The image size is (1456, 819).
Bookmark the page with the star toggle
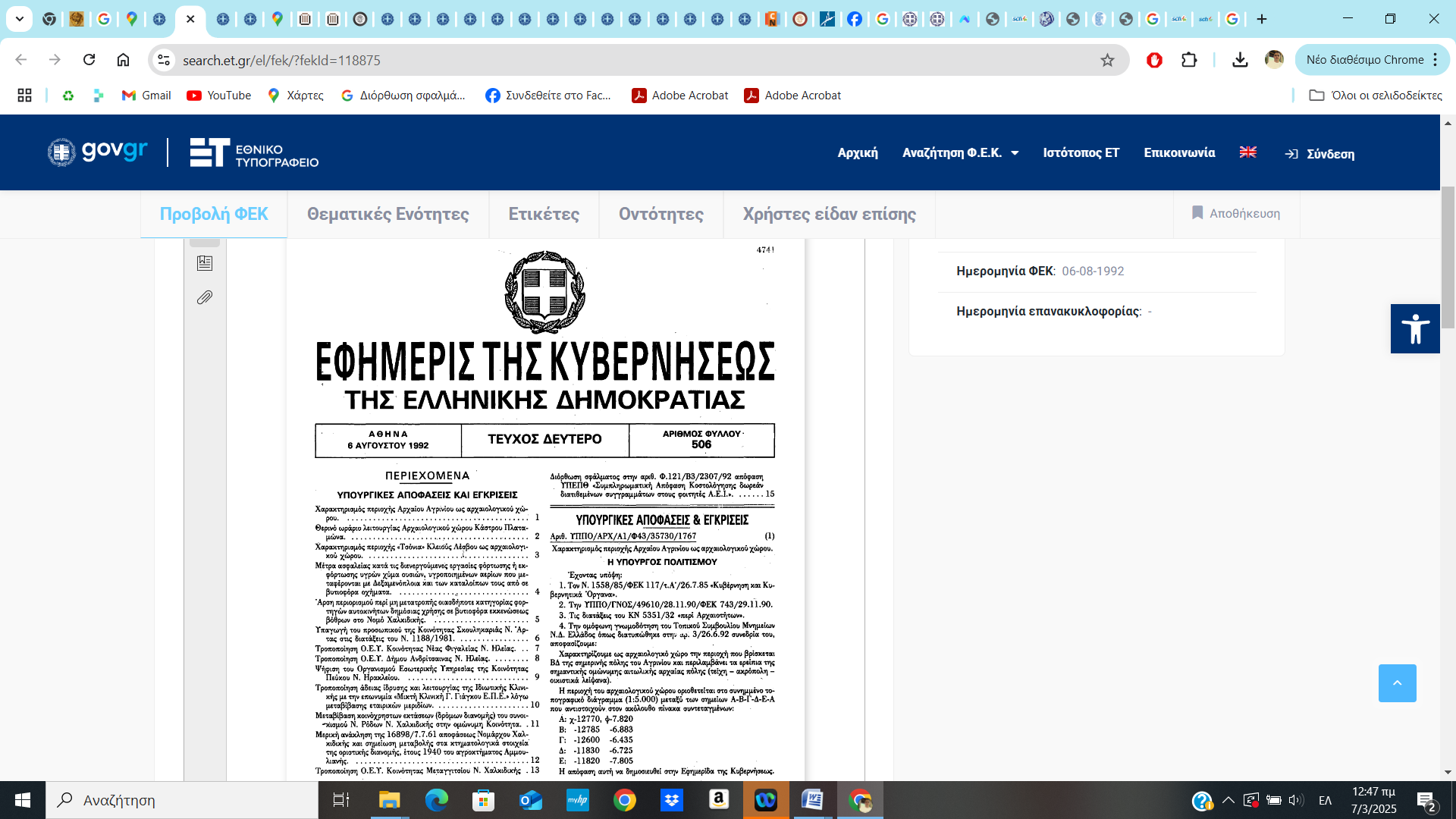pos(1108,60)
